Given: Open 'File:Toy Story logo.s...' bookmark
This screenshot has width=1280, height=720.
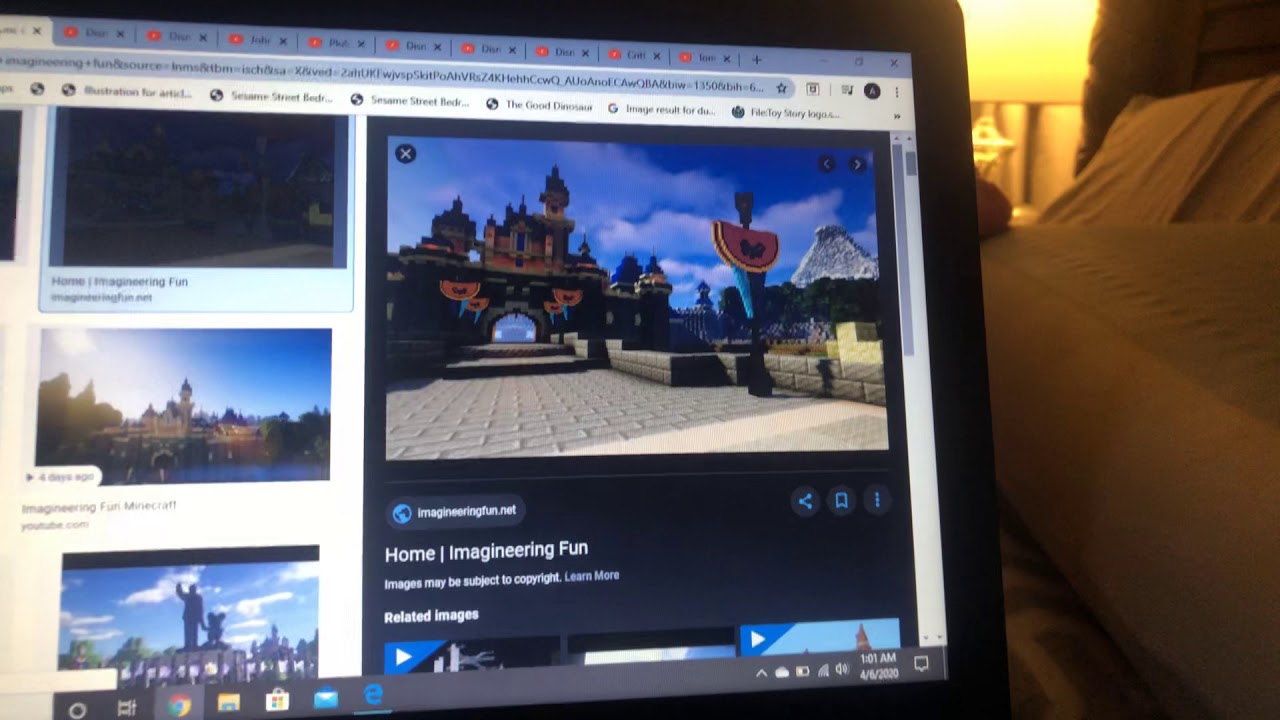Looking at the screenshot, I should tap(786, 113).
